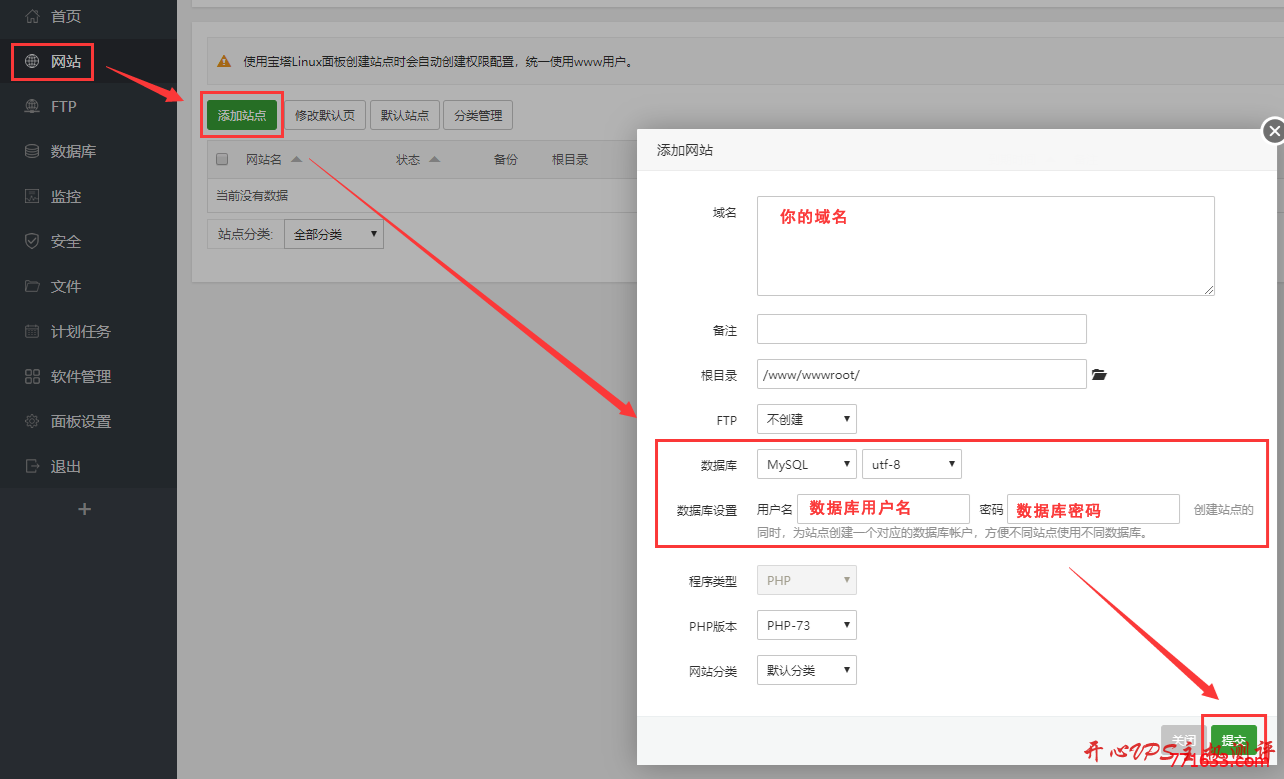
Task: Toggle the select-all checkbox in site table
Action: point(222,159)
